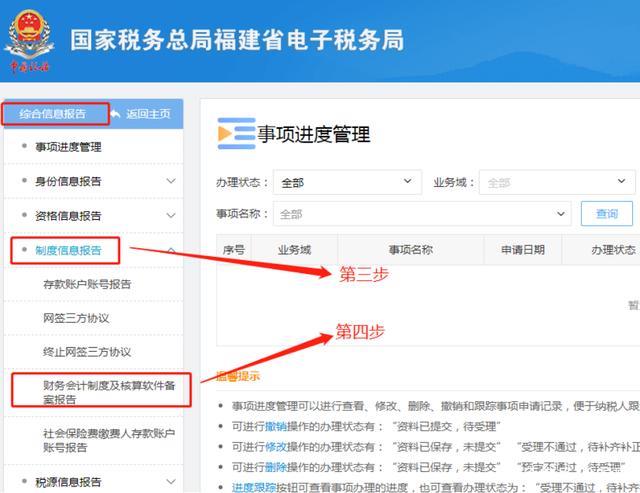640x493 pixels.
Task: Click the 进度跟踪 link in tips
Action: point(254,487)
